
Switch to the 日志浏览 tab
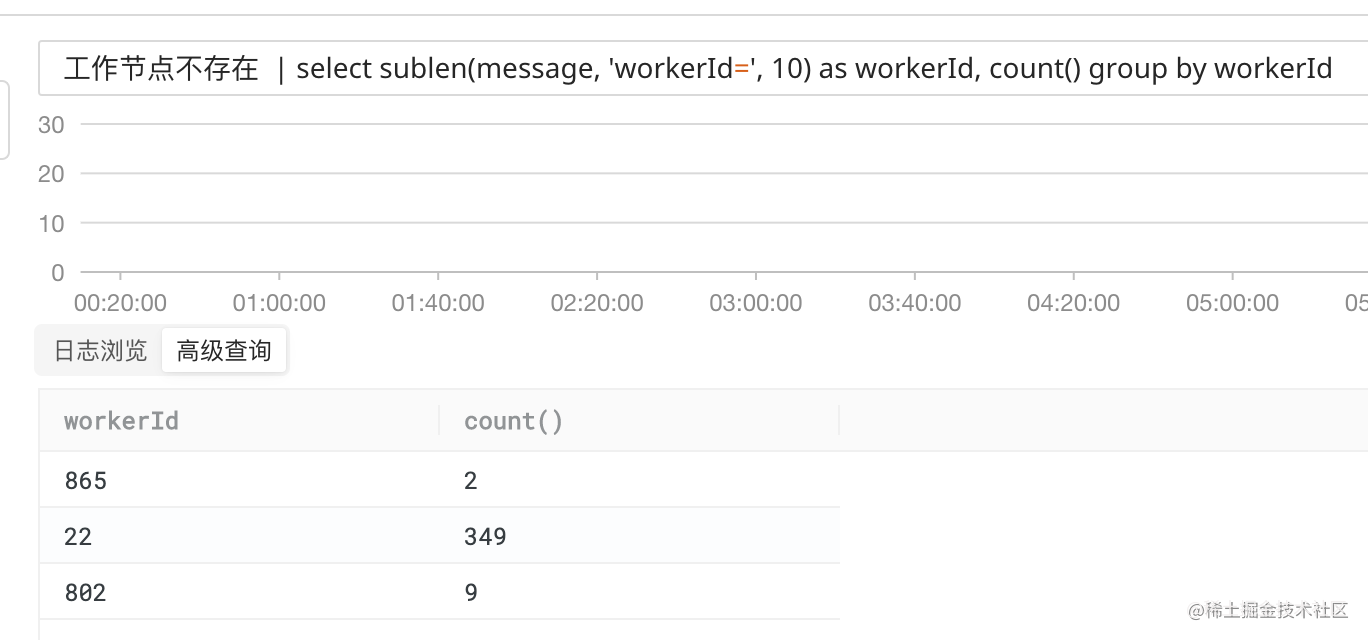tap(100, 351)
